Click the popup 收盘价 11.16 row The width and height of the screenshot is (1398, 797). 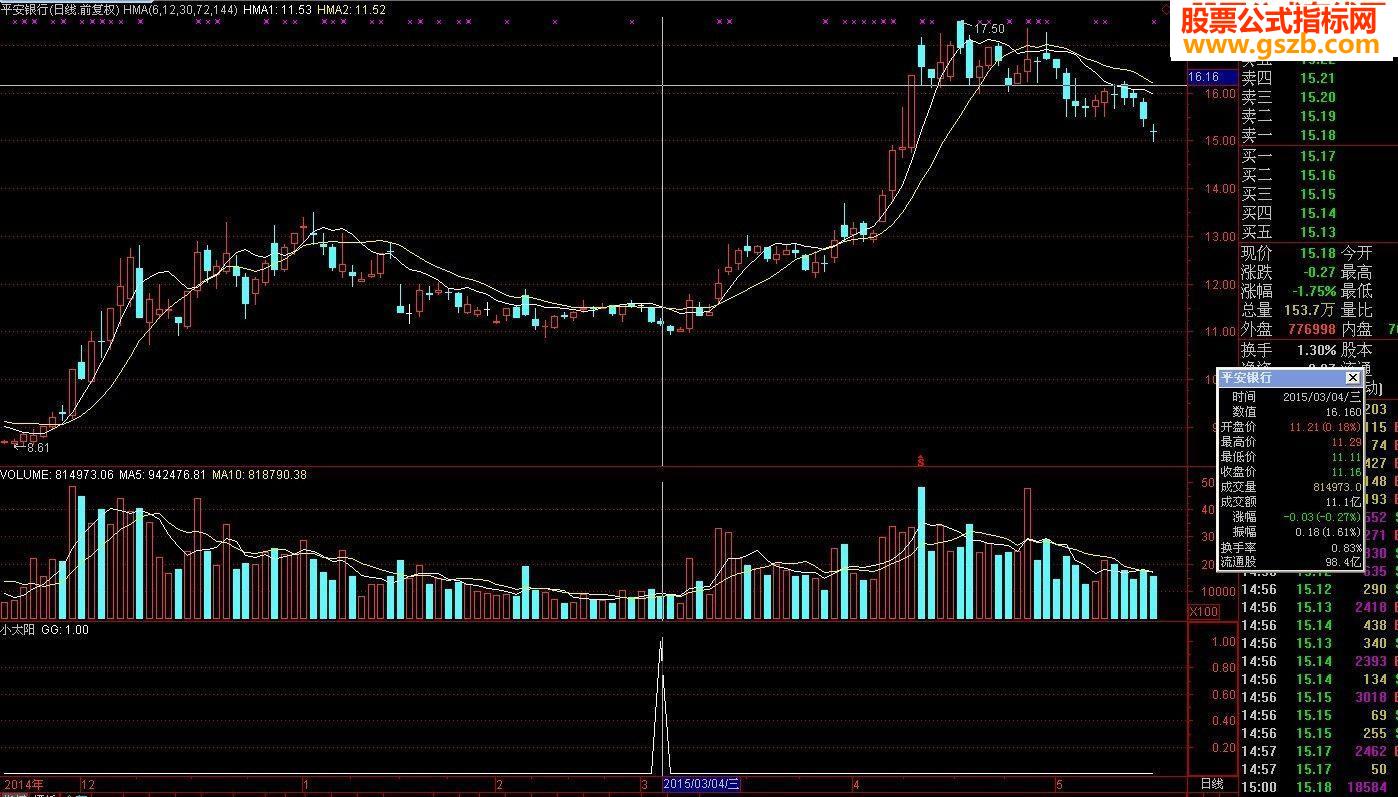point(1290,472)
